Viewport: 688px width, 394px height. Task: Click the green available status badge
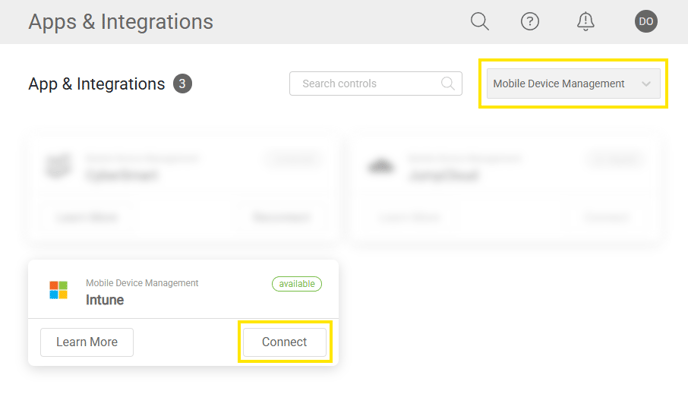click(297, 284)
